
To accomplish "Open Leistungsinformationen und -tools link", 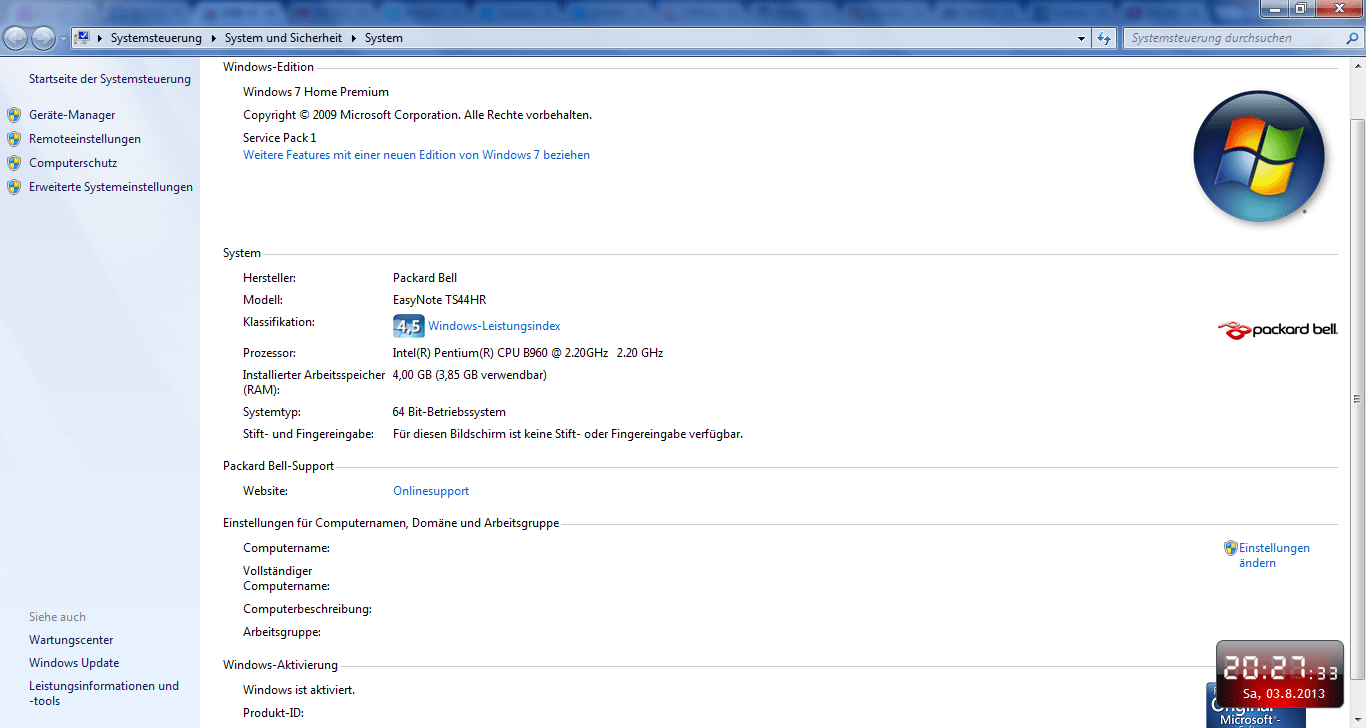I will 104,693.
